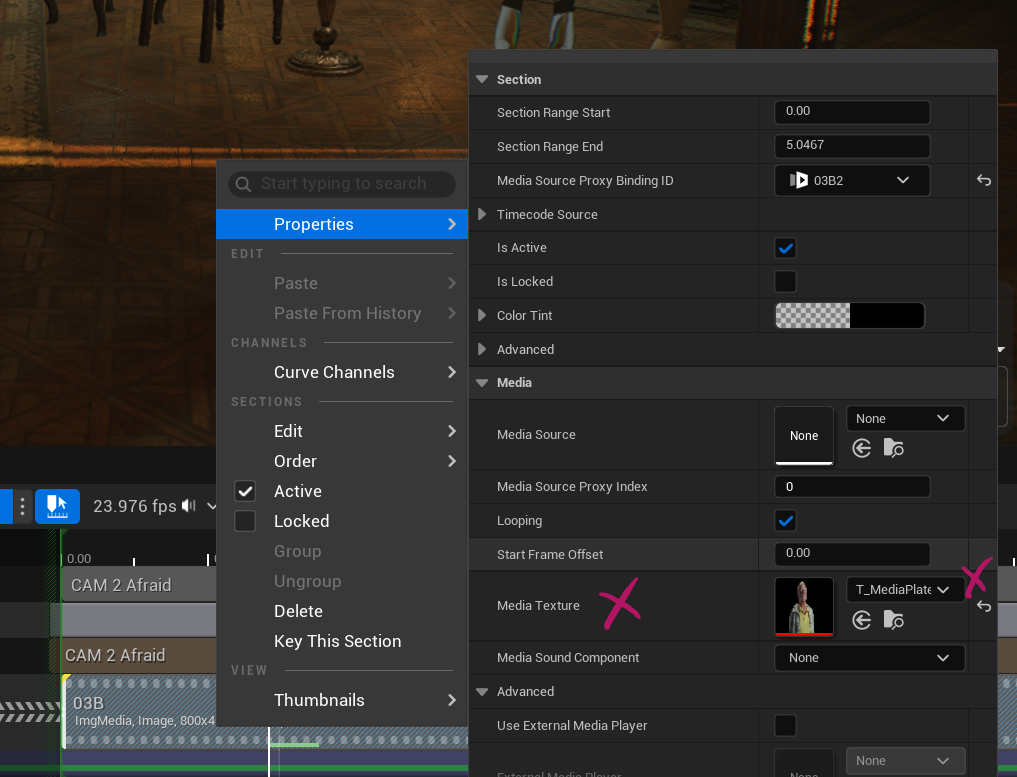The width and height of the screenshot is (1017, 777).
Task: Expand the Timecode Source property
Action: (482, 215)
